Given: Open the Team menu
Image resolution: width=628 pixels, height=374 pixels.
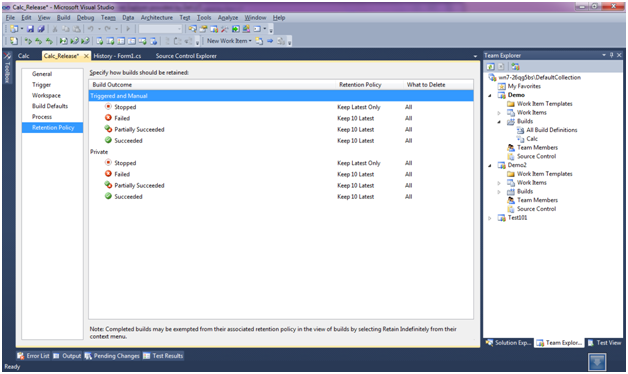Looking at the screenshot, I should point(108,18).
